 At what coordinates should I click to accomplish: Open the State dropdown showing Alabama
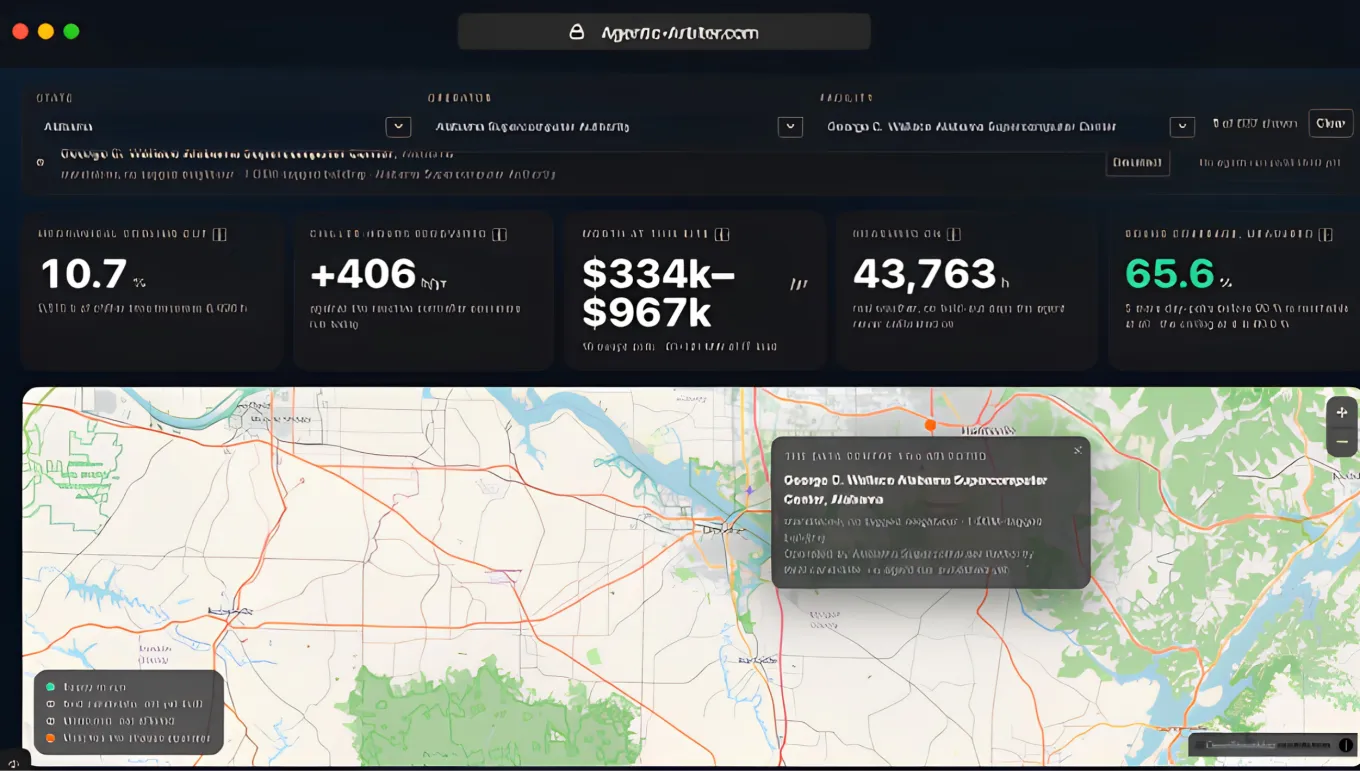[224, 127]
